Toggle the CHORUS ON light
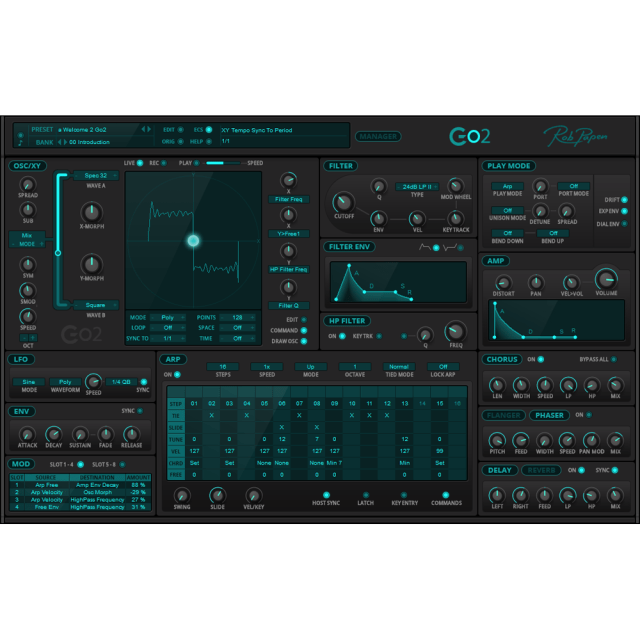Screen dimensions: 640x640 [x=540, y=359]
